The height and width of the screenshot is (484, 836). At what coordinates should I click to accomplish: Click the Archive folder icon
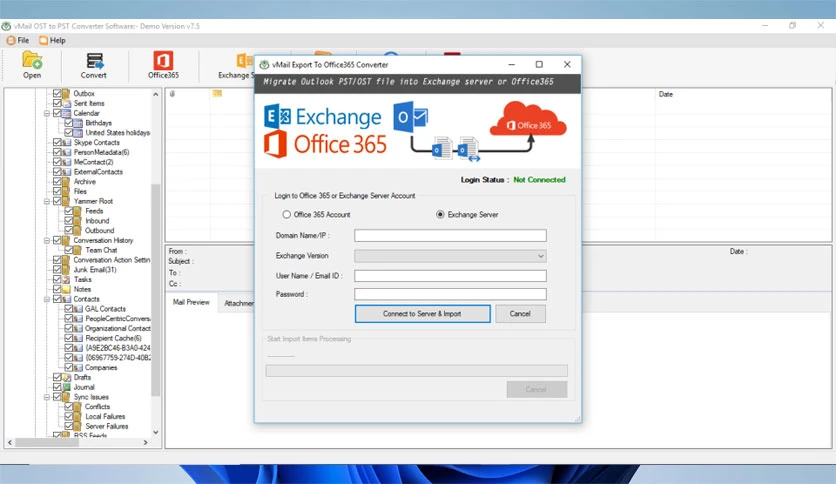pos(66,181)
